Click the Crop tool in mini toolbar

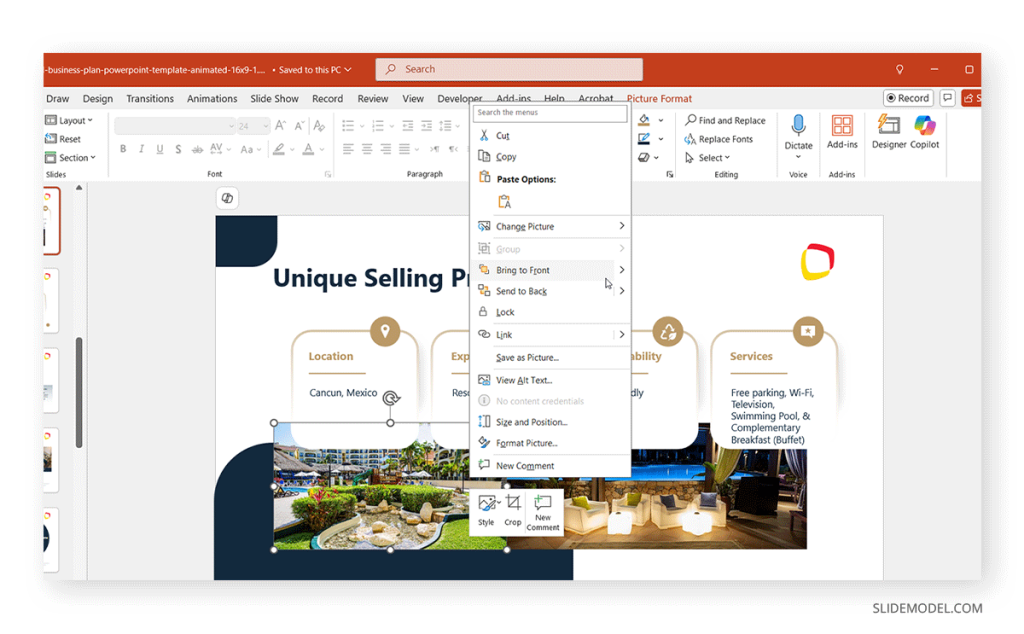click(x=512, y=509)
